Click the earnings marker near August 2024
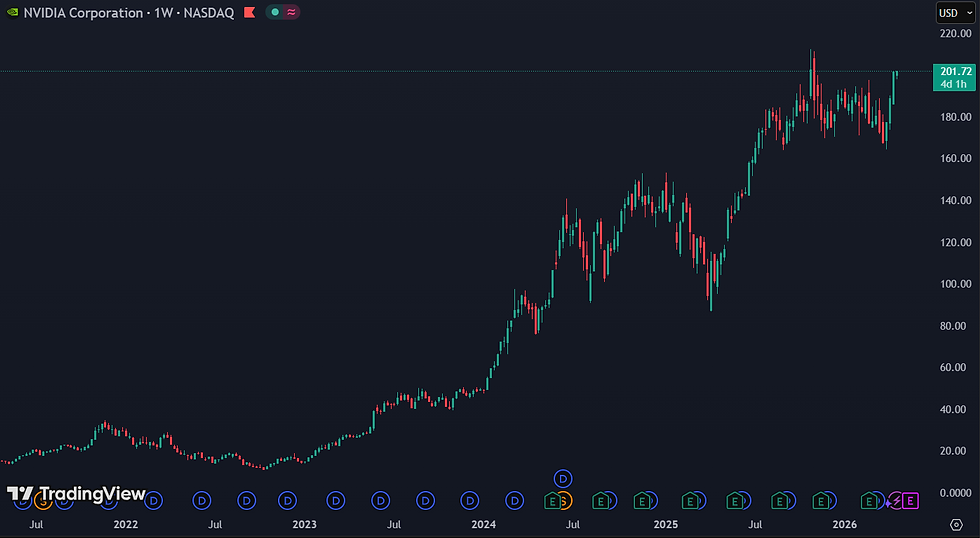The width and height of the screenshot is (980, 538). (x=600, y=501)
